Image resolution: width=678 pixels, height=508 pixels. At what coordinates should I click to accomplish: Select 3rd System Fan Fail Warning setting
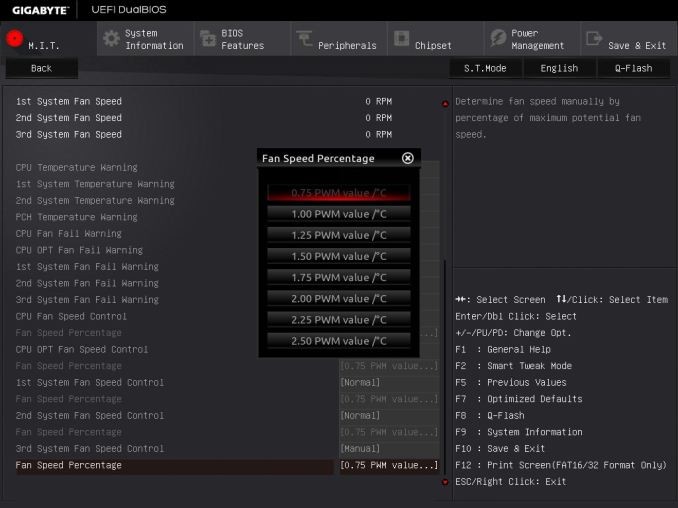point(87,300)
